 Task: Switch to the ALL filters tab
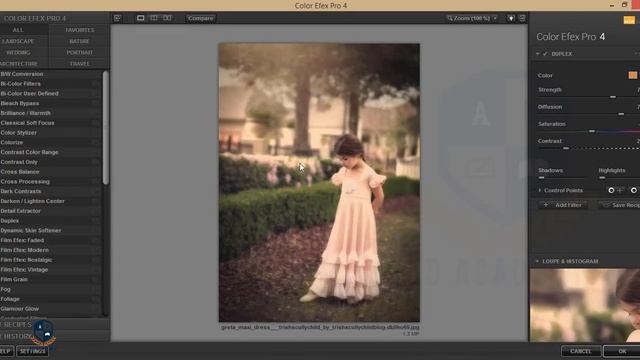pyautogui.click(x=18, y=30)
